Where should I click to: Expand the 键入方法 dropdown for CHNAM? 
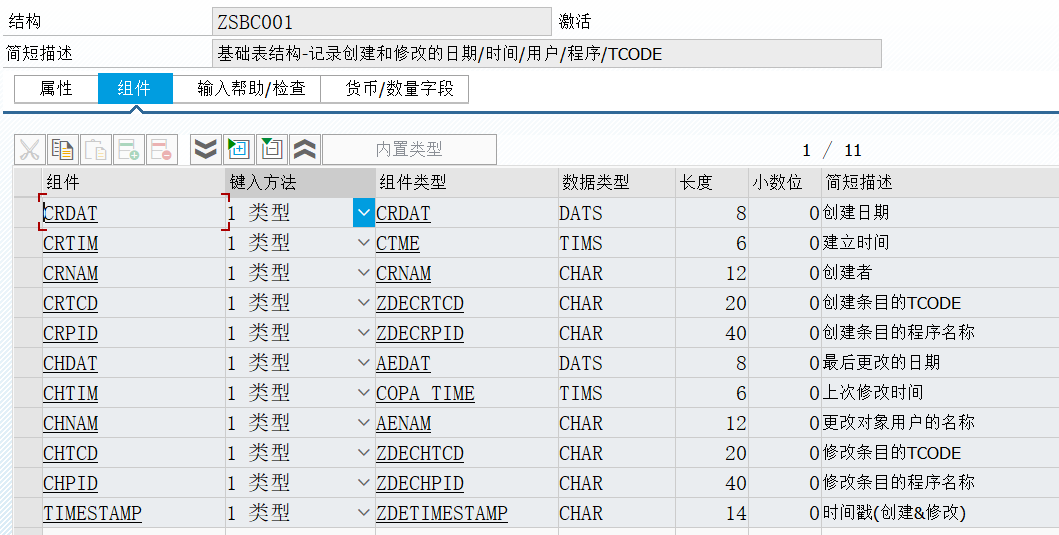point(363,423)
